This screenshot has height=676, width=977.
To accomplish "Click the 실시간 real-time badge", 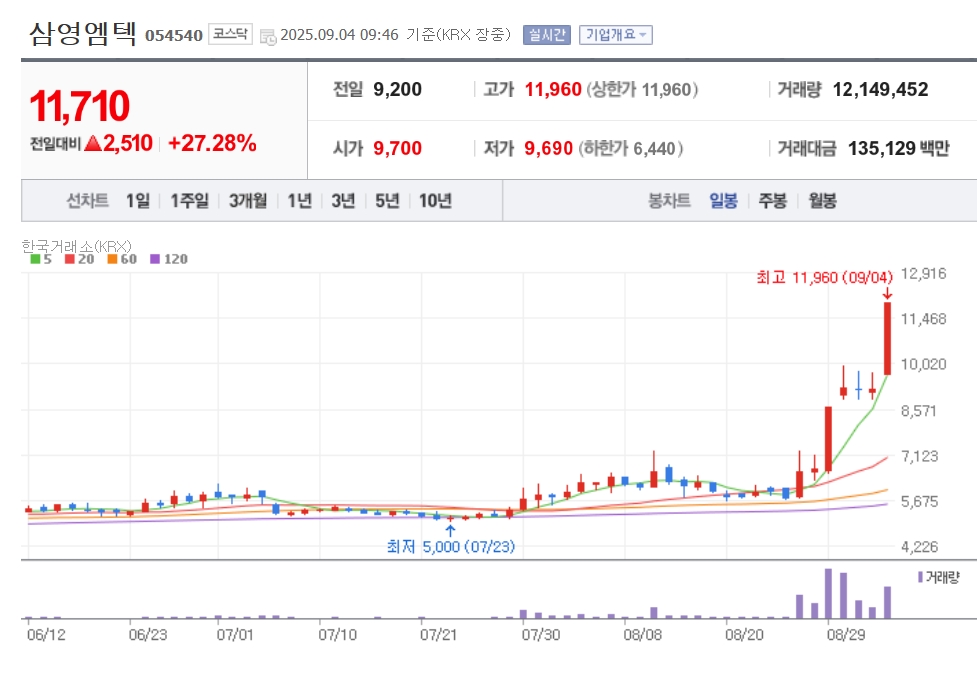I will pyautogui.click(x=546, y=35).
